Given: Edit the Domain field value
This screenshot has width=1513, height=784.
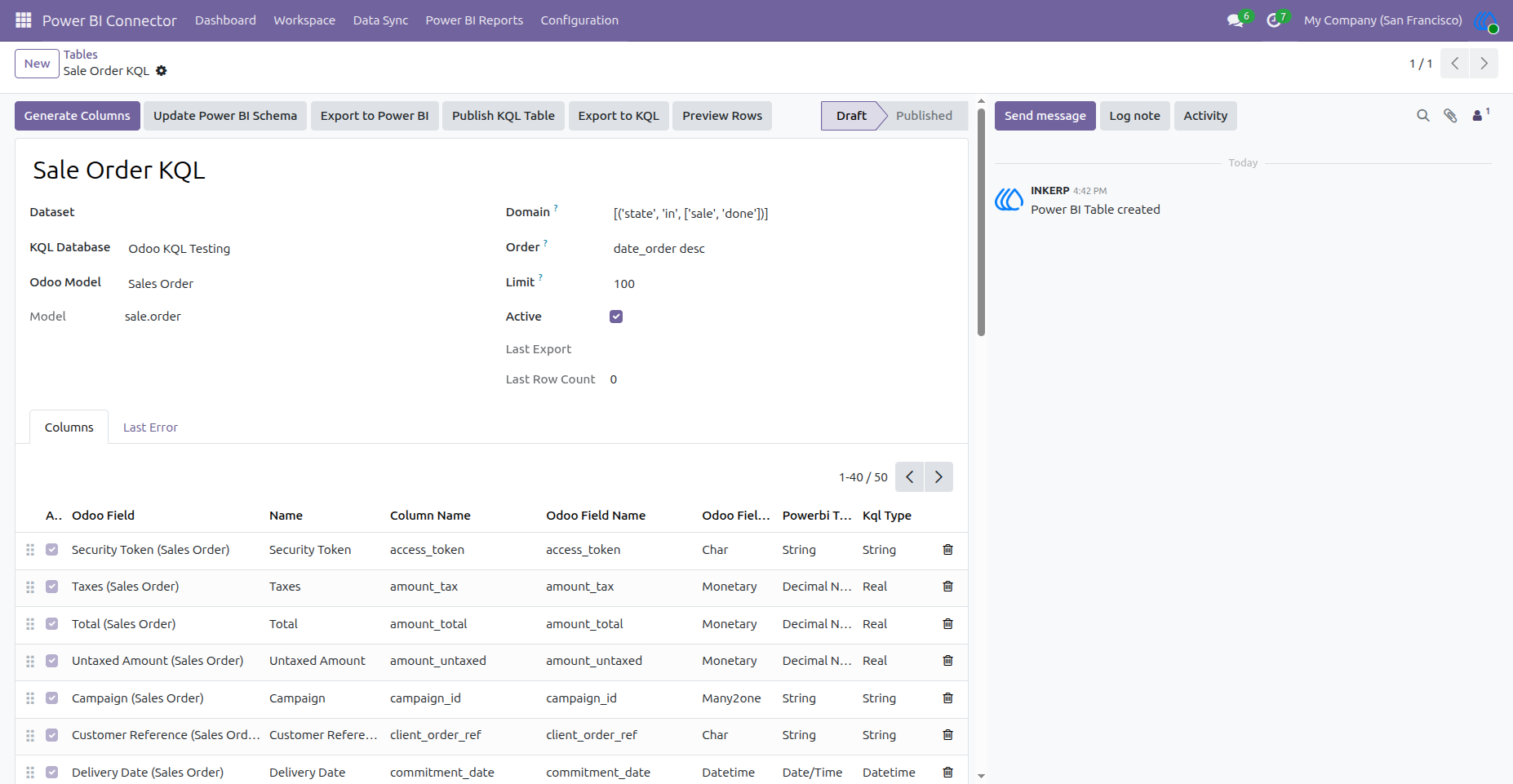Looking at the screenshot, I should pyautogui.click(x=783, y=214).
